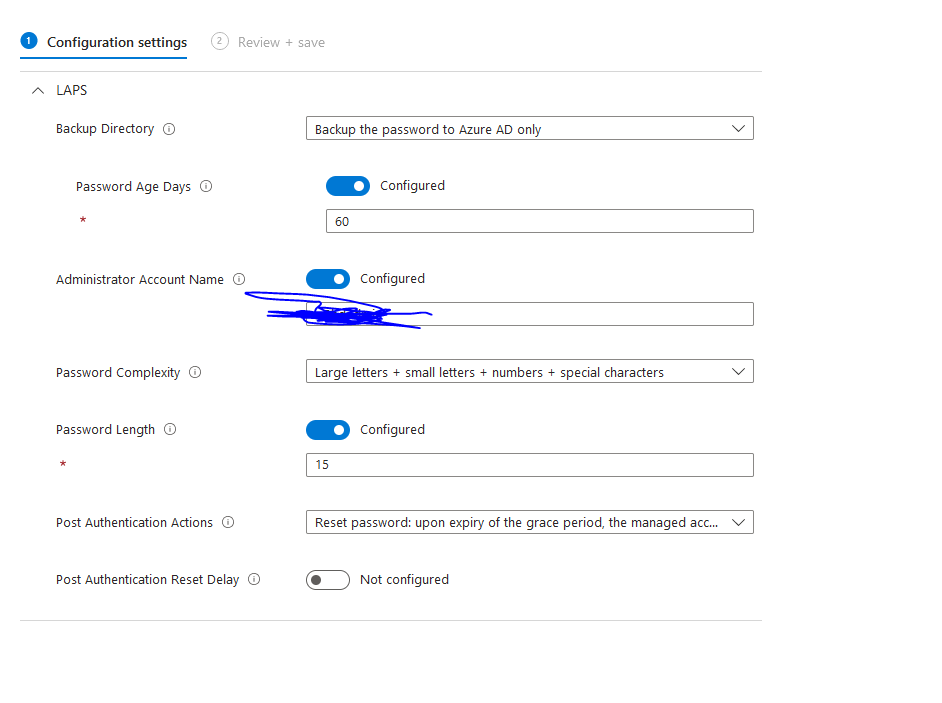Disable the Password Age Days configured toggle
The width and height of the screenshot is (942, 703).
tap(348, 186)
